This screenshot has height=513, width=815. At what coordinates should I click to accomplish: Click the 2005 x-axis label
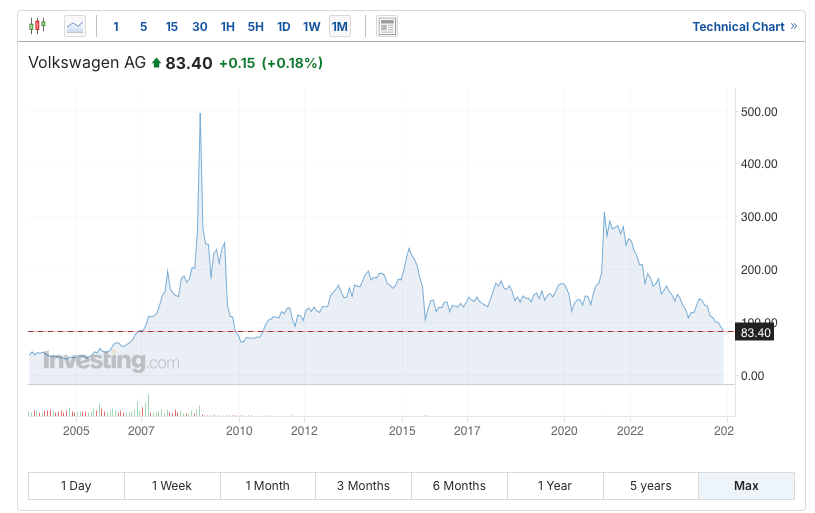76,431
